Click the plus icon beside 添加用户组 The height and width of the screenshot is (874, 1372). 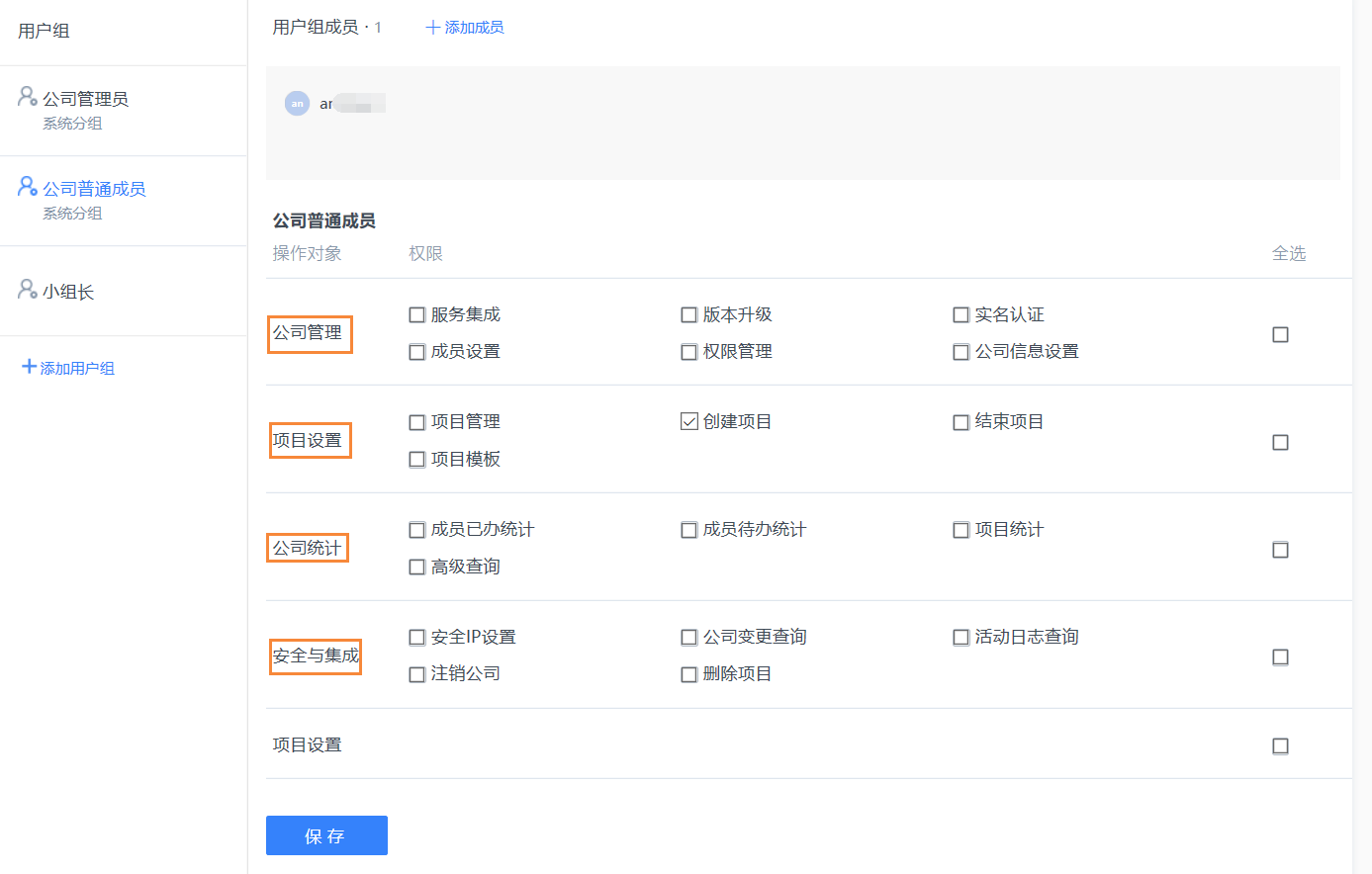point(29,367)
